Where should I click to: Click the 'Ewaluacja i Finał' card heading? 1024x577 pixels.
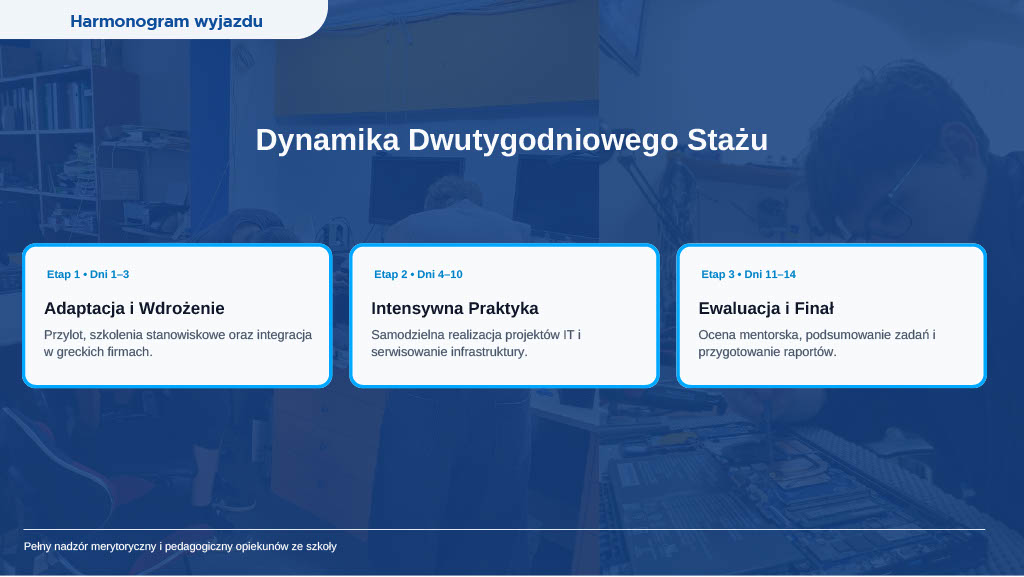pyautogui.click(x=766, y=308)
